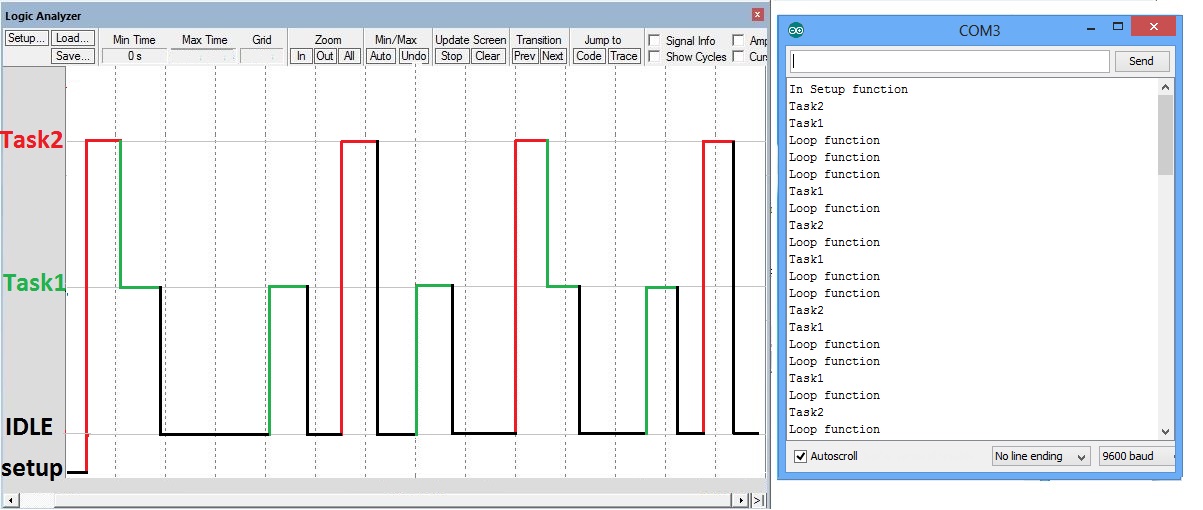
Task: Close the Logic Analyzer panel
Action: (757, 15)
